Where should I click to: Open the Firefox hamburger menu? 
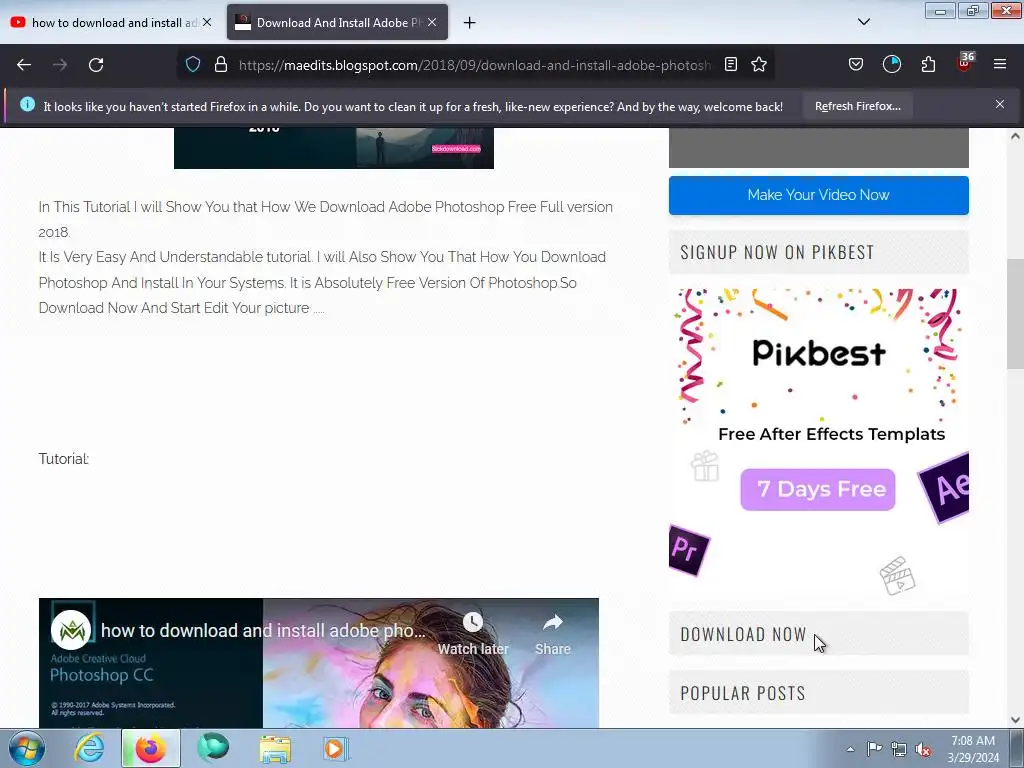pos(1000,65)
